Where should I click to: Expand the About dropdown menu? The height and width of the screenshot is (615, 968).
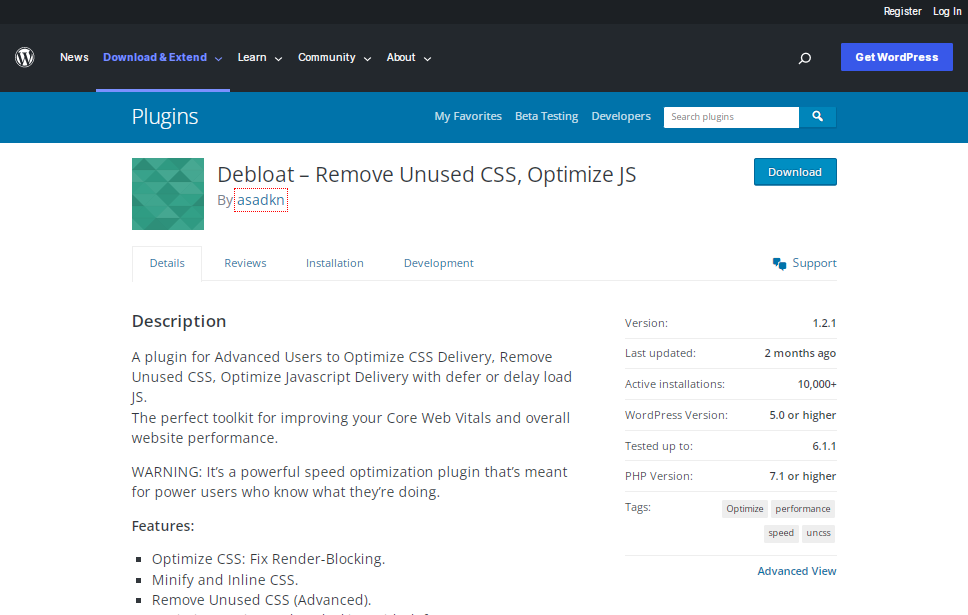pos(408,58)
